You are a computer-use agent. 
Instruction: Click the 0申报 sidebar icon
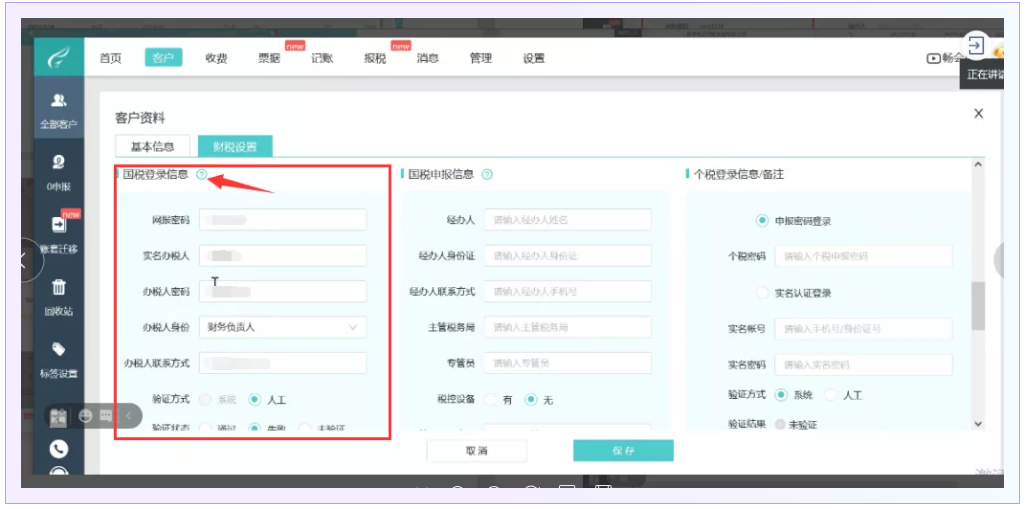(58, 170)
